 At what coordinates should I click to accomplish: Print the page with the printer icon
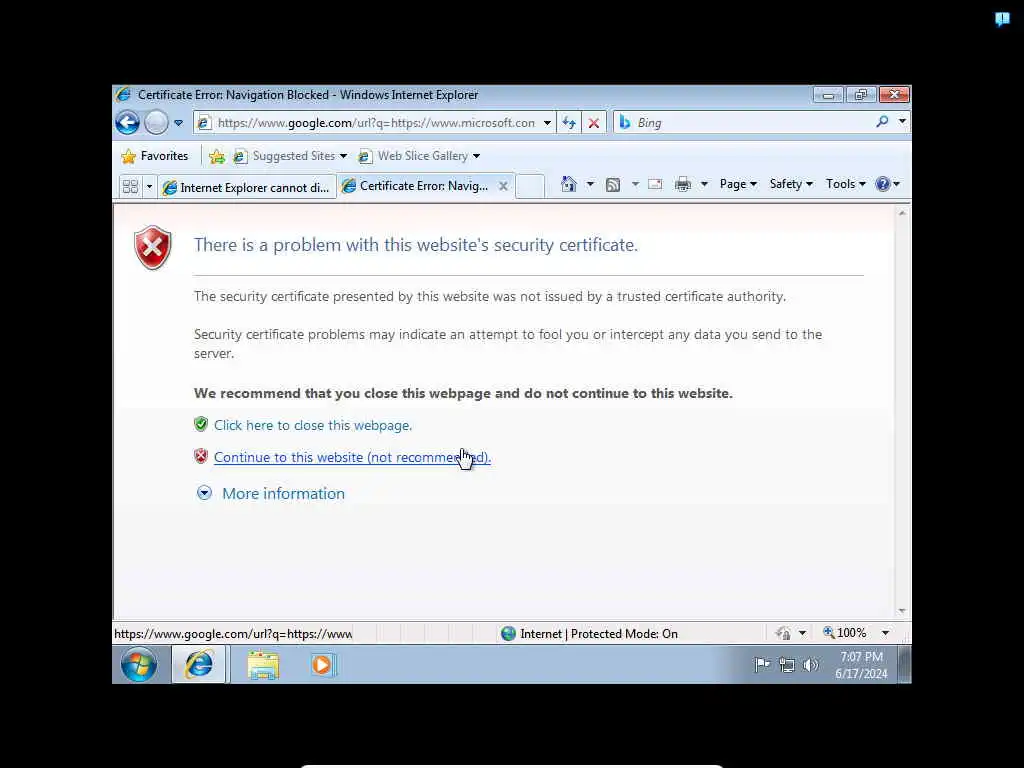(682, 185)
